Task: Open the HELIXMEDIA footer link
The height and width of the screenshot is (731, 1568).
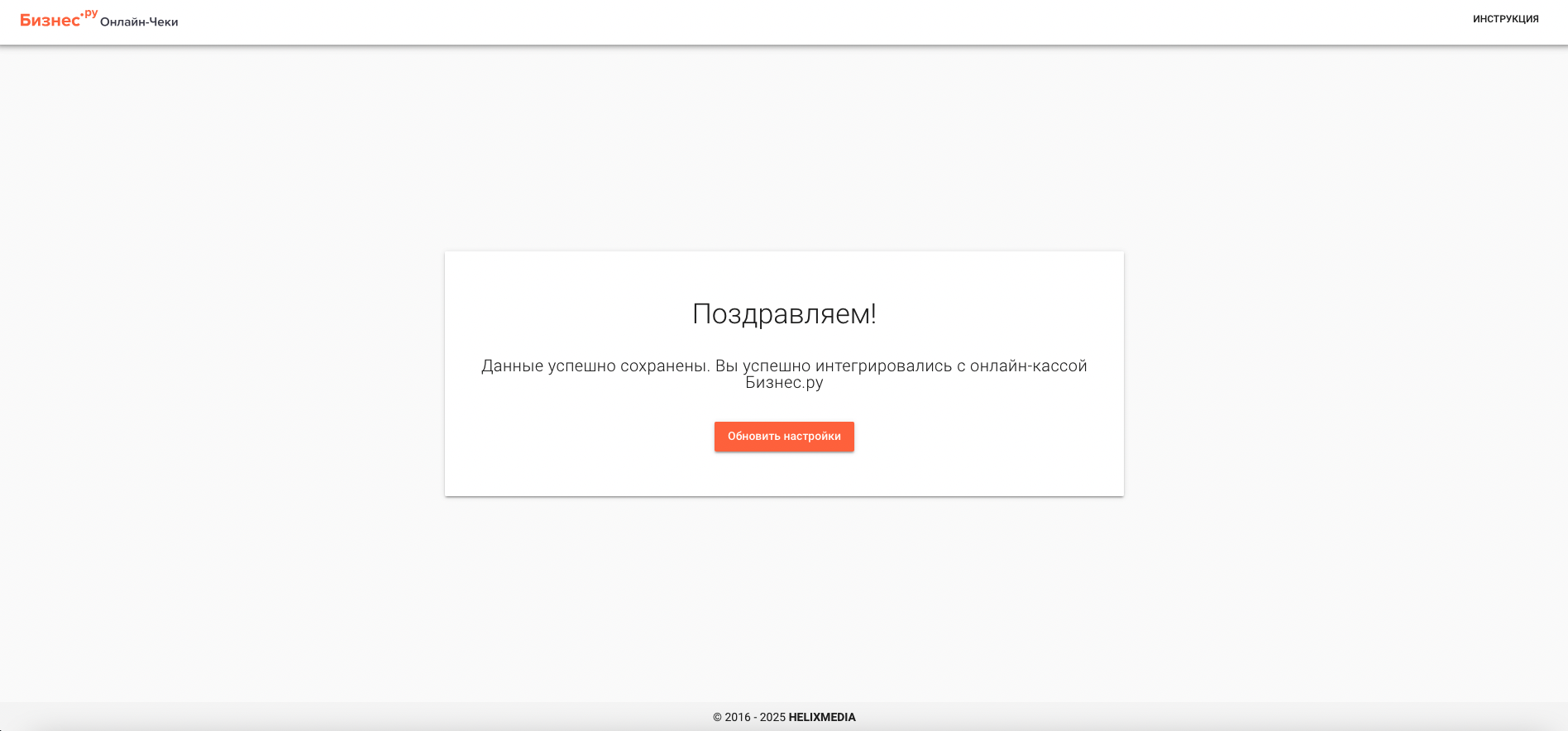Action: coord(822,717)
